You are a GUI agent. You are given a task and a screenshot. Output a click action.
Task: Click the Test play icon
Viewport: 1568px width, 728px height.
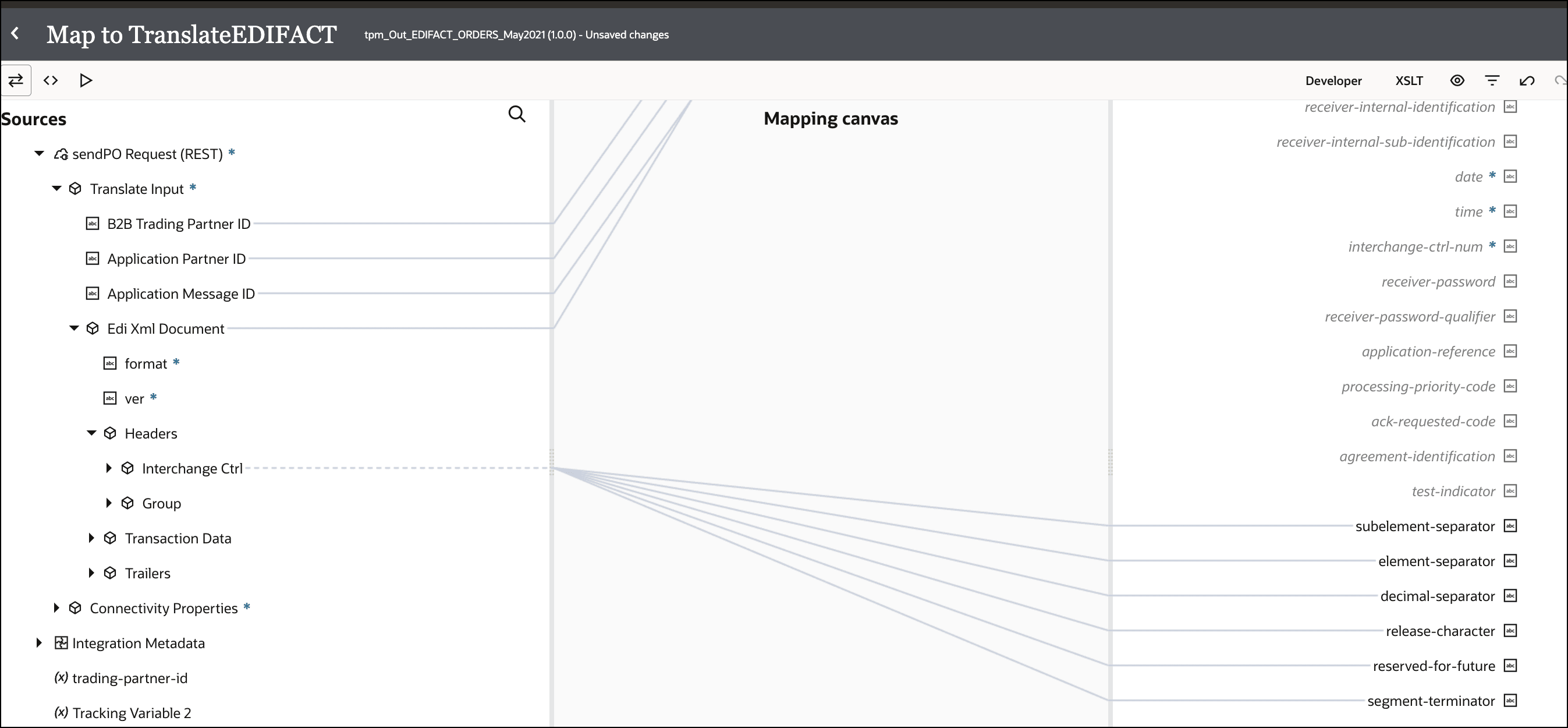[x=86, y=80]
